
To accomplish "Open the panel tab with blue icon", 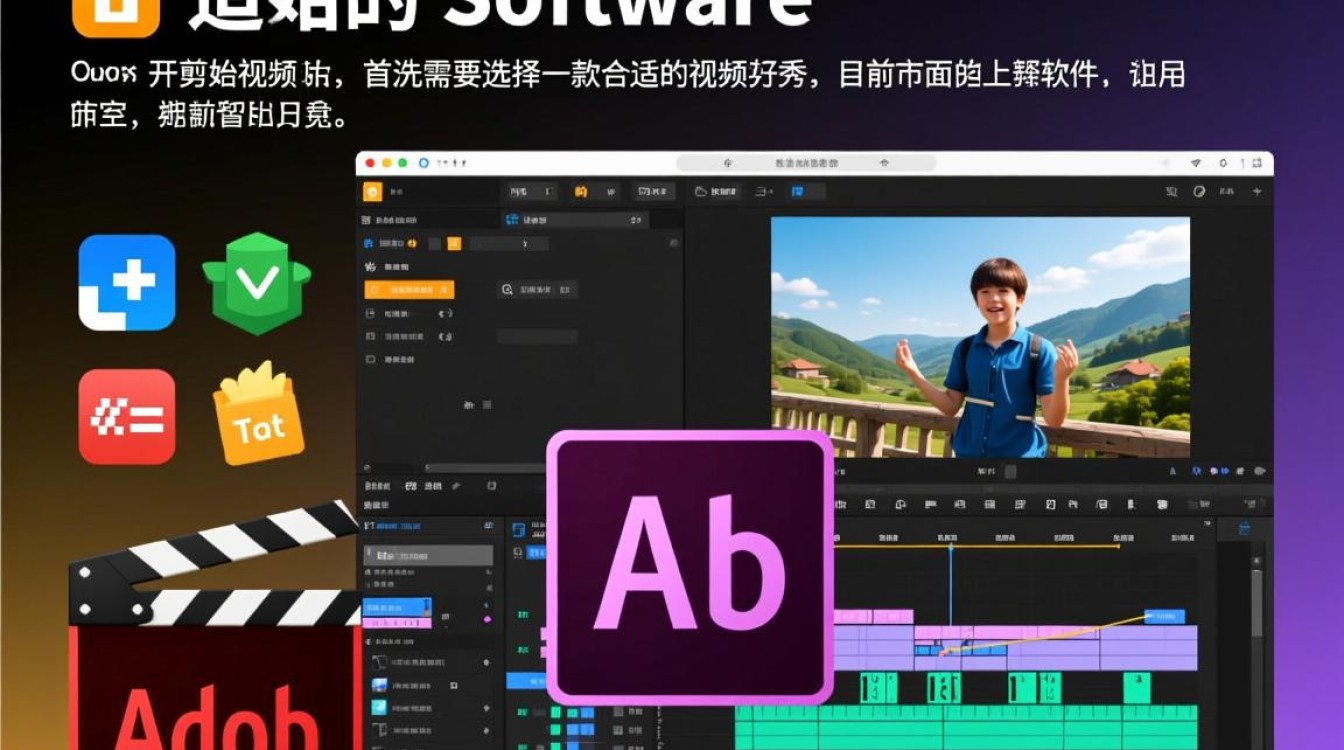I will click(575, 220).
